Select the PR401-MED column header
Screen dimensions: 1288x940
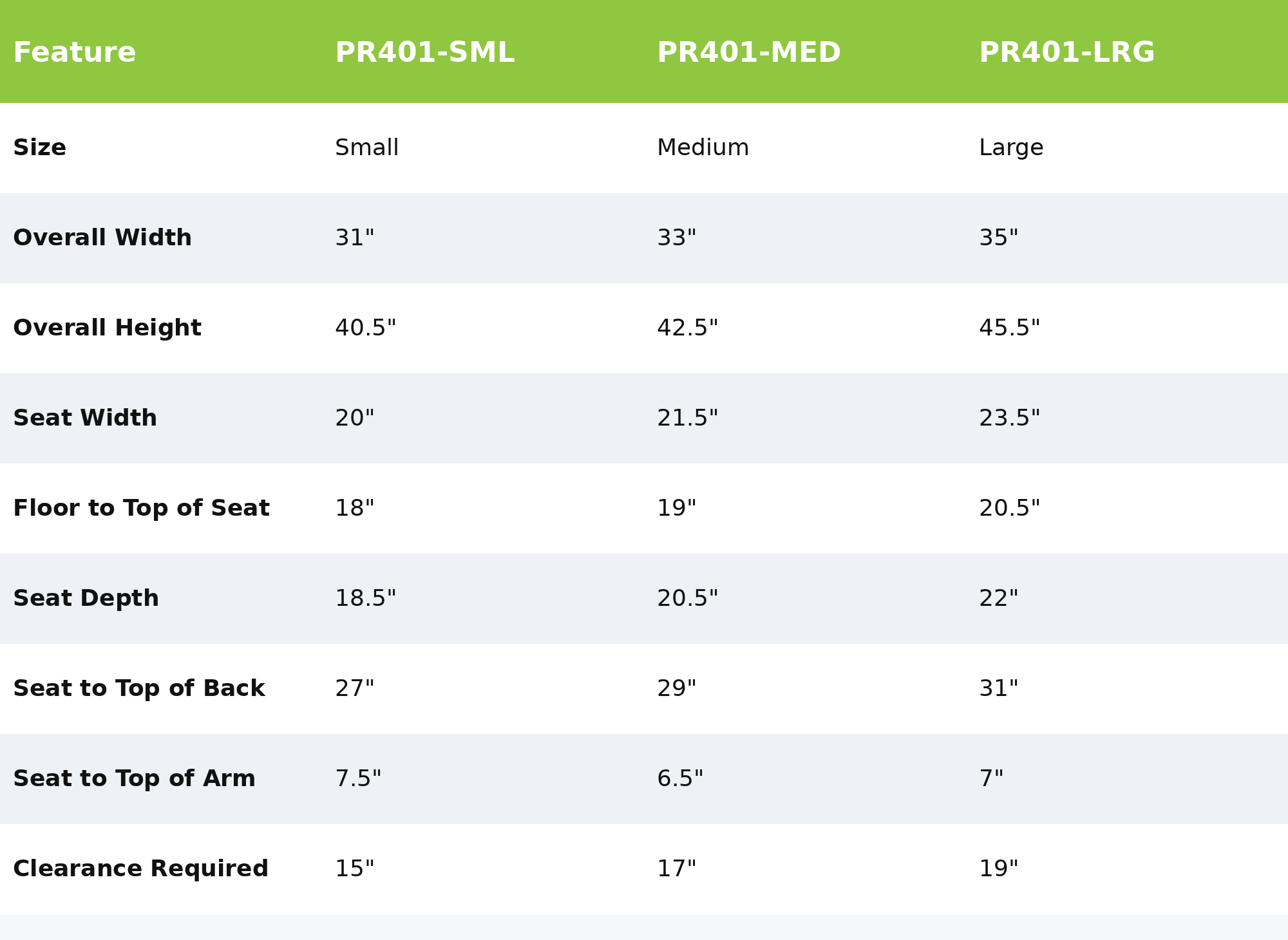(x=748, y=53)
